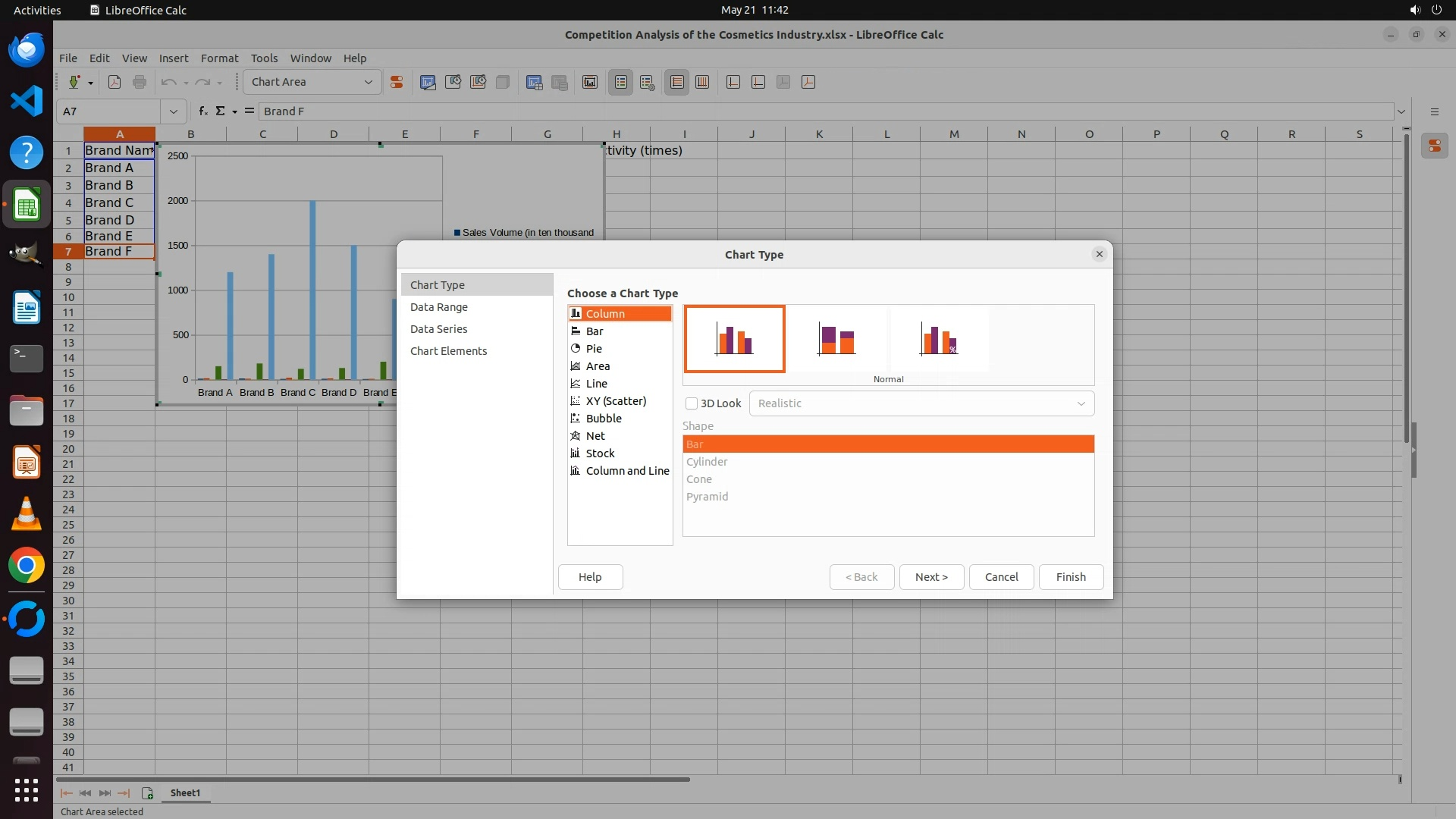Open the Format menu
The width and height of the screenshot is (1456, 819).
(219, 58)
